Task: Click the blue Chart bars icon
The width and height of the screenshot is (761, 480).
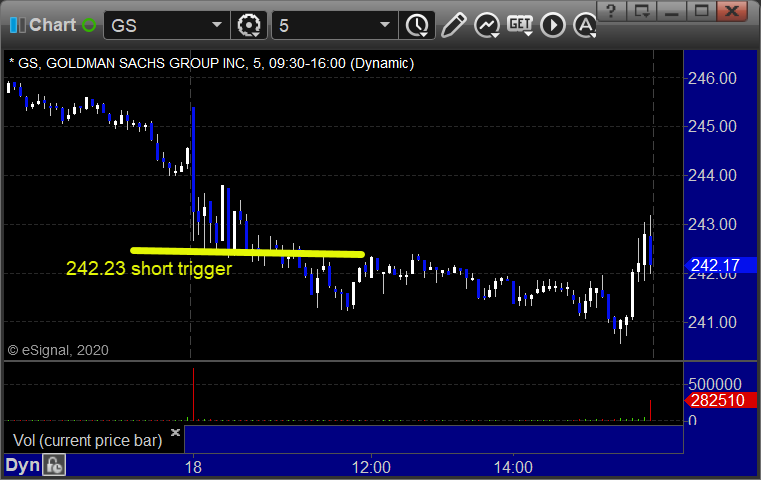Action: pos(18,25)
